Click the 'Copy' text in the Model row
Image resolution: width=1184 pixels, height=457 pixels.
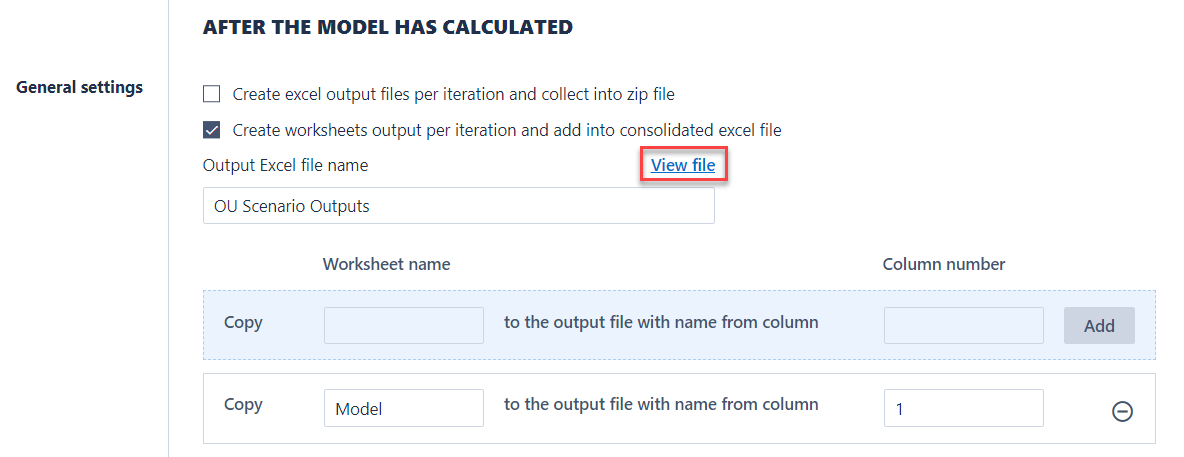click(243, 405)
